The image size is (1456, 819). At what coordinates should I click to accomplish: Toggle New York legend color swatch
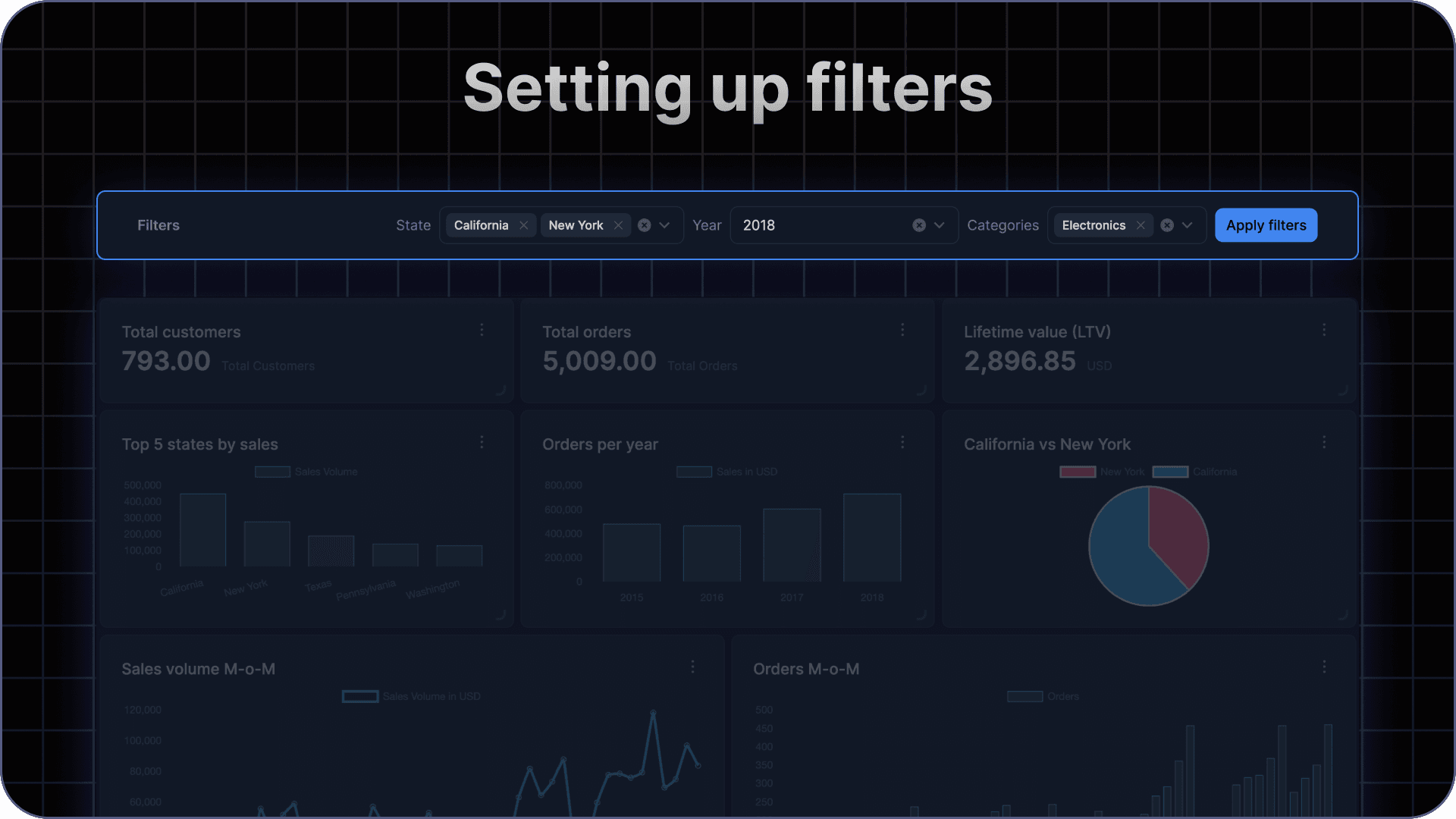point(1077,472)
